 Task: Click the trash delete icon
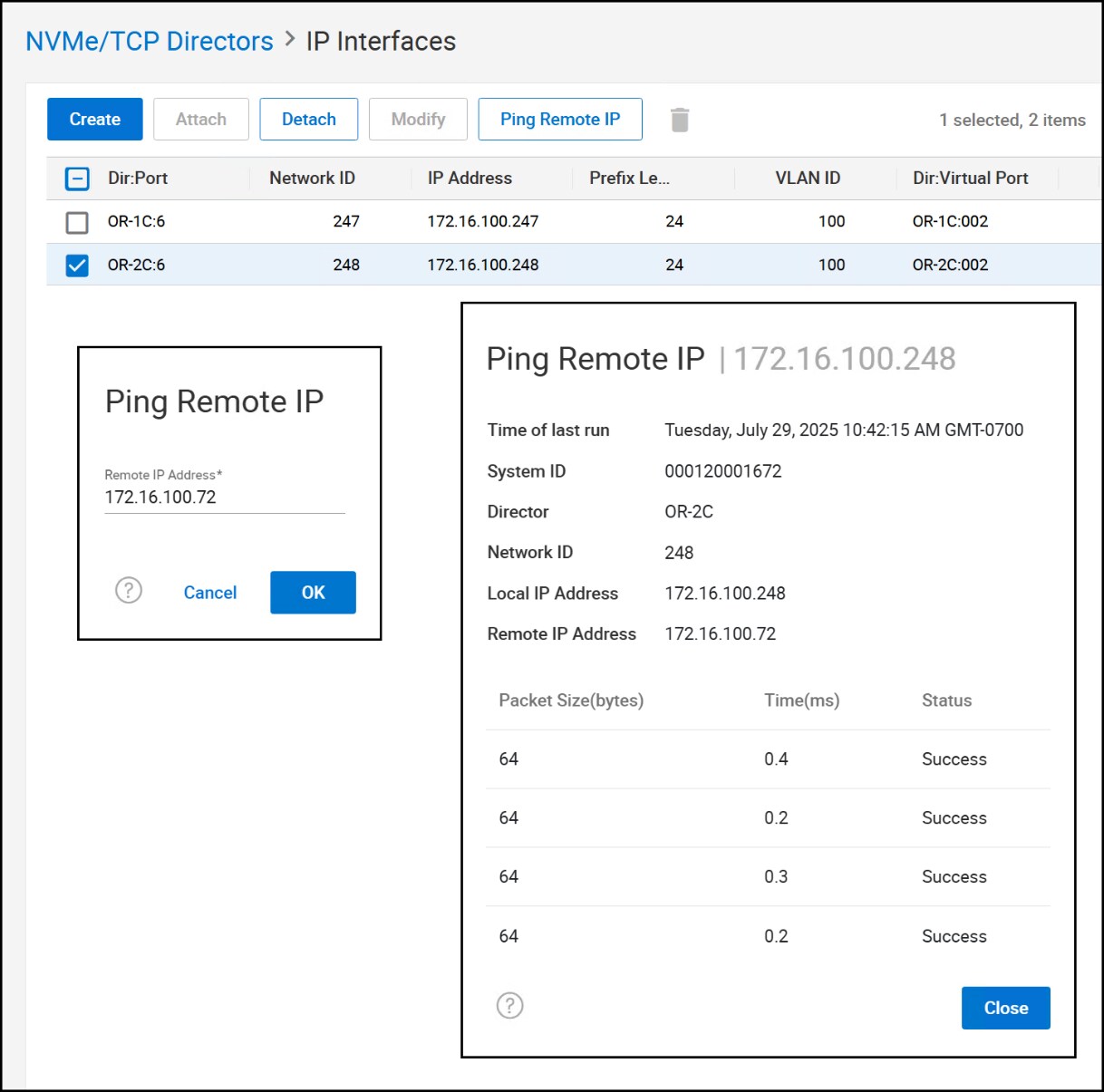pyautogui.click(x=680, y=120)
